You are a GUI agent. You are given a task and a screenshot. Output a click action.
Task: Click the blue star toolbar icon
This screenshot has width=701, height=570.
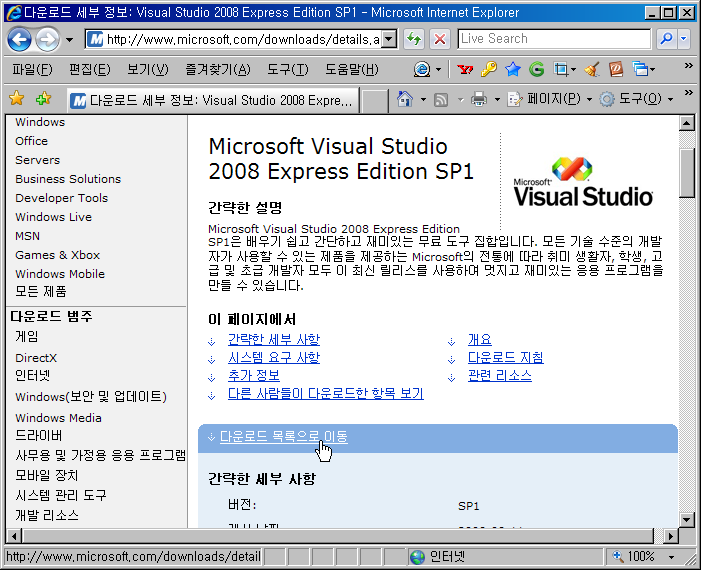point(513,69)
